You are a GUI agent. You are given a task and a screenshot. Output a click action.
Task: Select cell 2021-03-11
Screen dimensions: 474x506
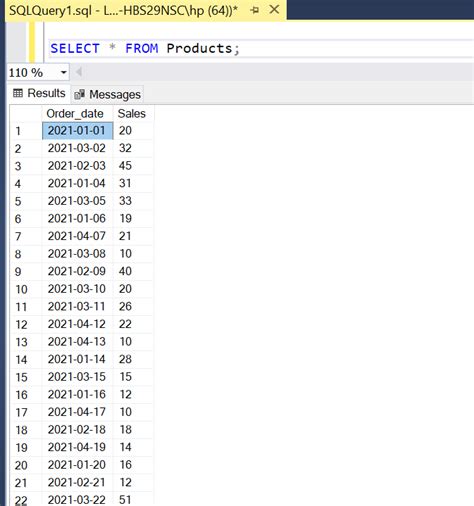point(77,306)
